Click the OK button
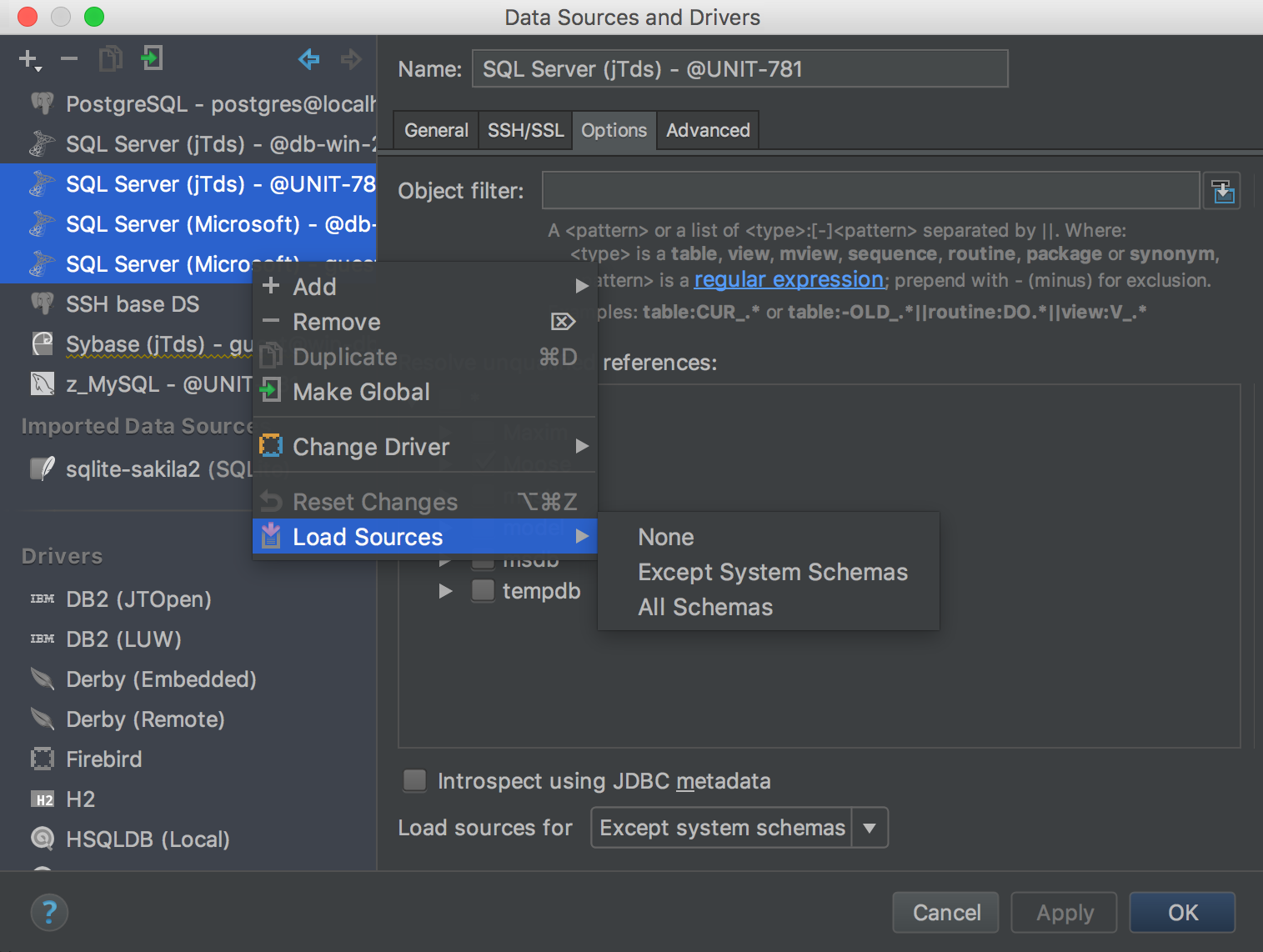 (1182, 913)
